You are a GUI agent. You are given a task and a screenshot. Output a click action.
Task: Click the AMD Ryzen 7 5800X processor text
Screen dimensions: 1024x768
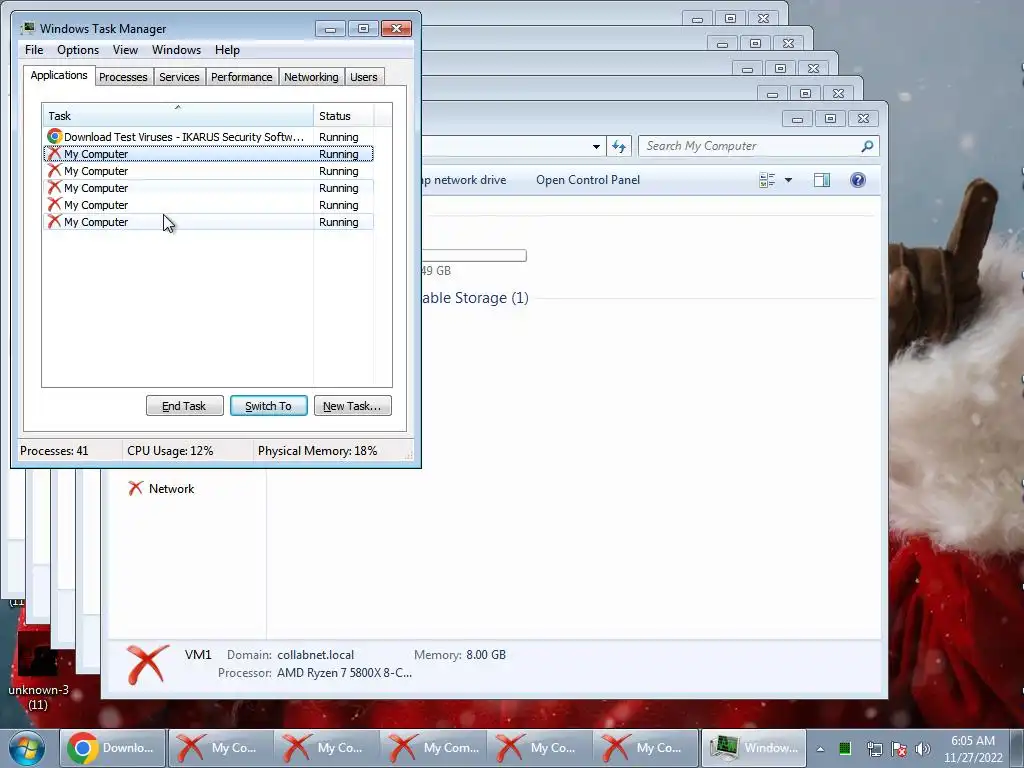coord(344,673)
